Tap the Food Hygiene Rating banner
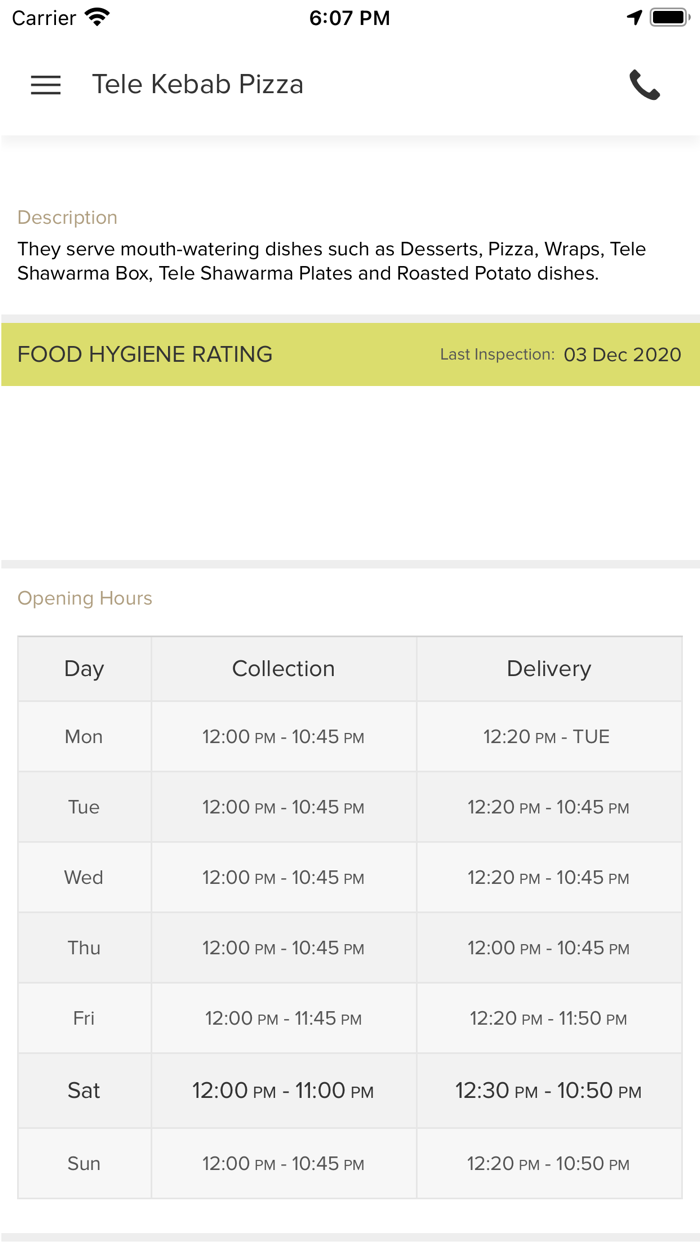 coord(145,354)
